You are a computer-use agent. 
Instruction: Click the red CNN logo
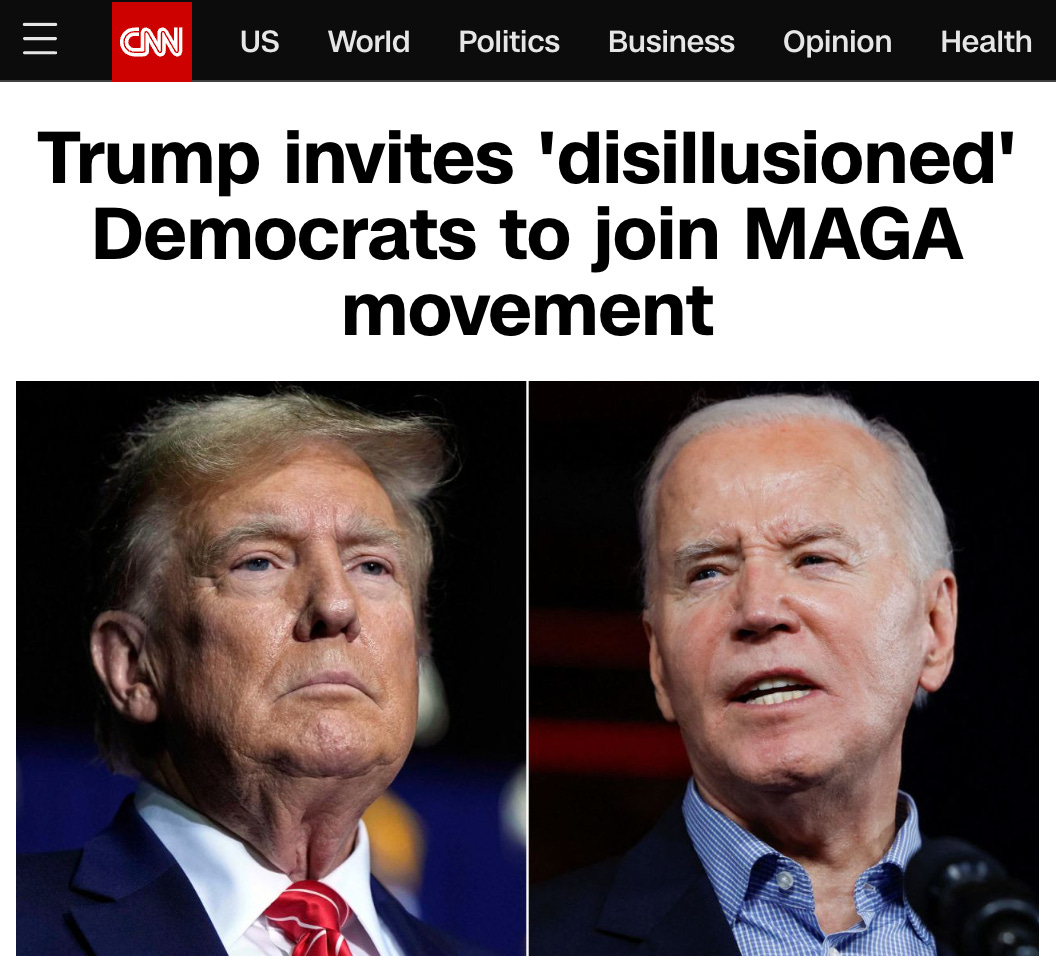[x=152, y=42]
